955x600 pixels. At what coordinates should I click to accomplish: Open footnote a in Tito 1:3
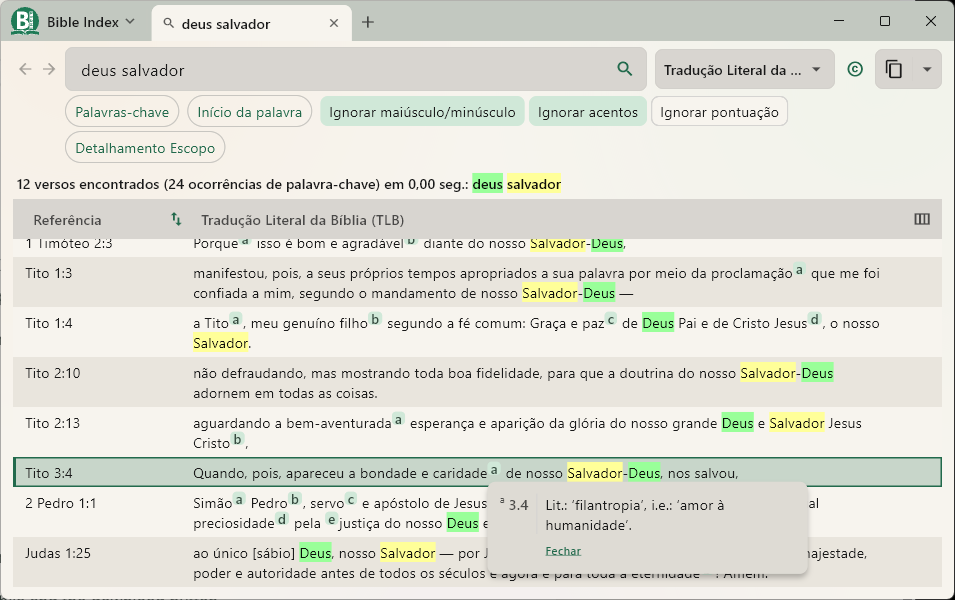tap(800, 269)
